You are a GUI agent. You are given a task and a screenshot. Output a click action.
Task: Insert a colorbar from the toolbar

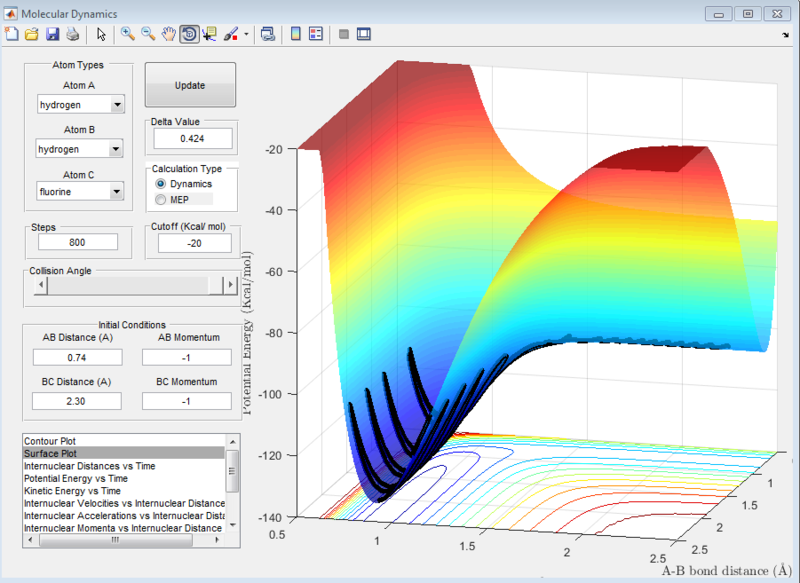point(295,34)
